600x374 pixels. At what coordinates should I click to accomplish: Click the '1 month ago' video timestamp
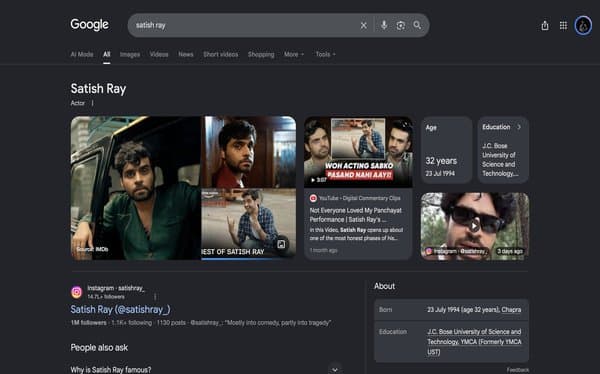click(324, 250)
